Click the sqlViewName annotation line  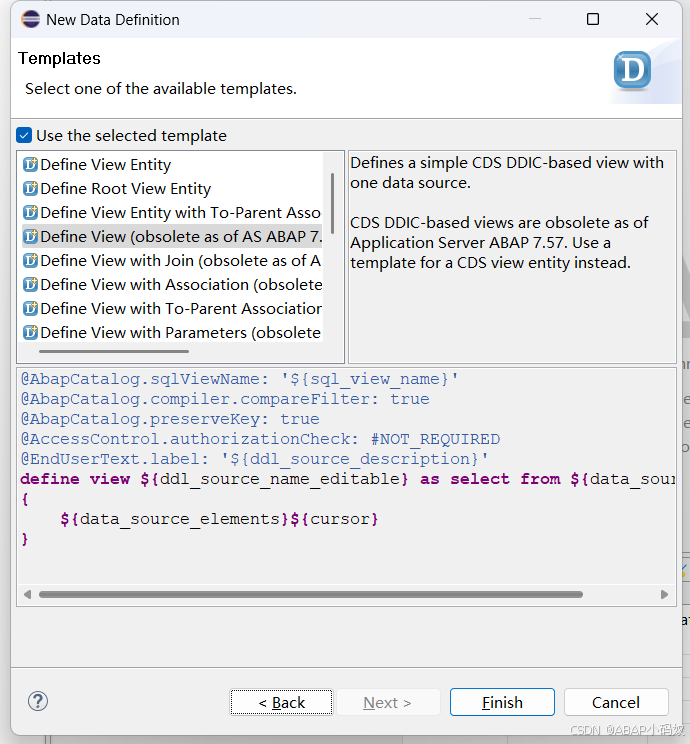point(240,379)
